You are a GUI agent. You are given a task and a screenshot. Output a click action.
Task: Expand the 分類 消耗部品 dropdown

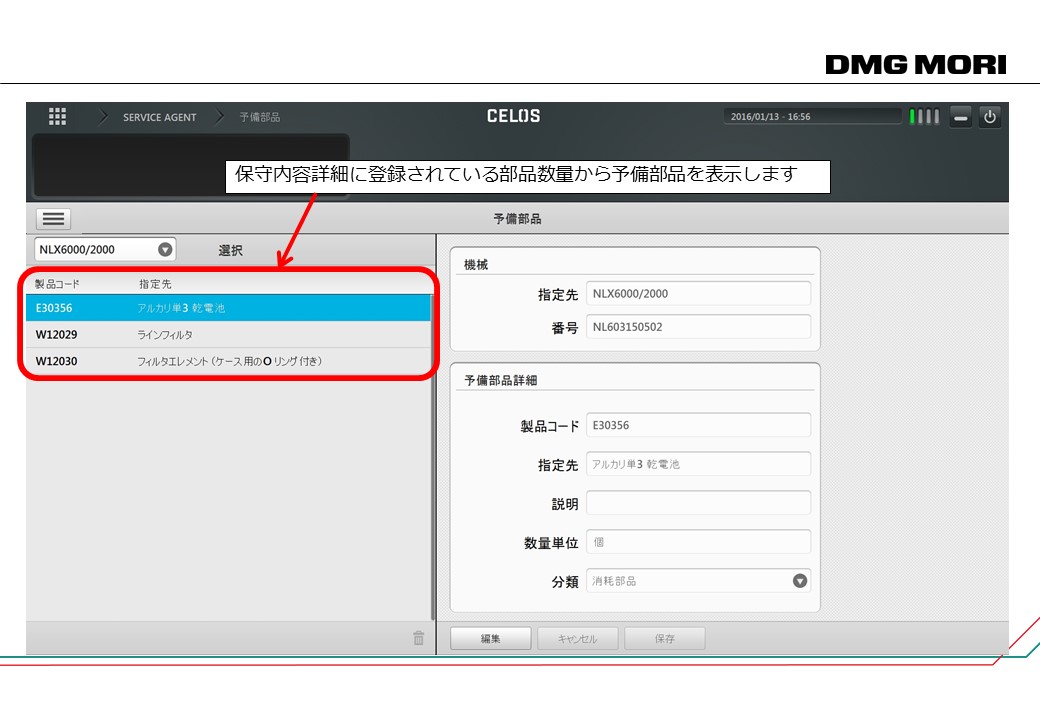pos(698,581)
